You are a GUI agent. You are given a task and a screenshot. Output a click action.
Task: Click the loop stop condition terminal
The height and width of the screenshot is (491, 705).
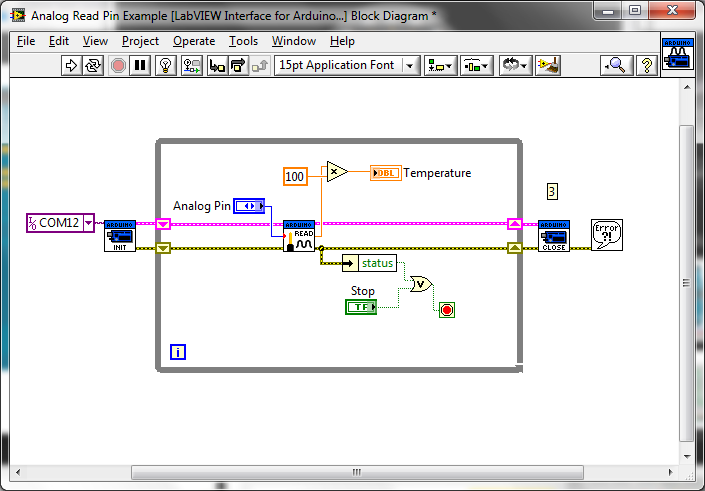point(447,310)
